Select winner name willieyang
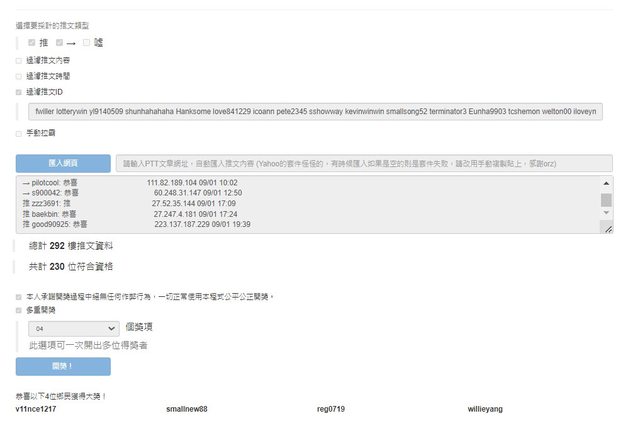The height and width of the screenshot is (423, 640). tap(485, 409)
